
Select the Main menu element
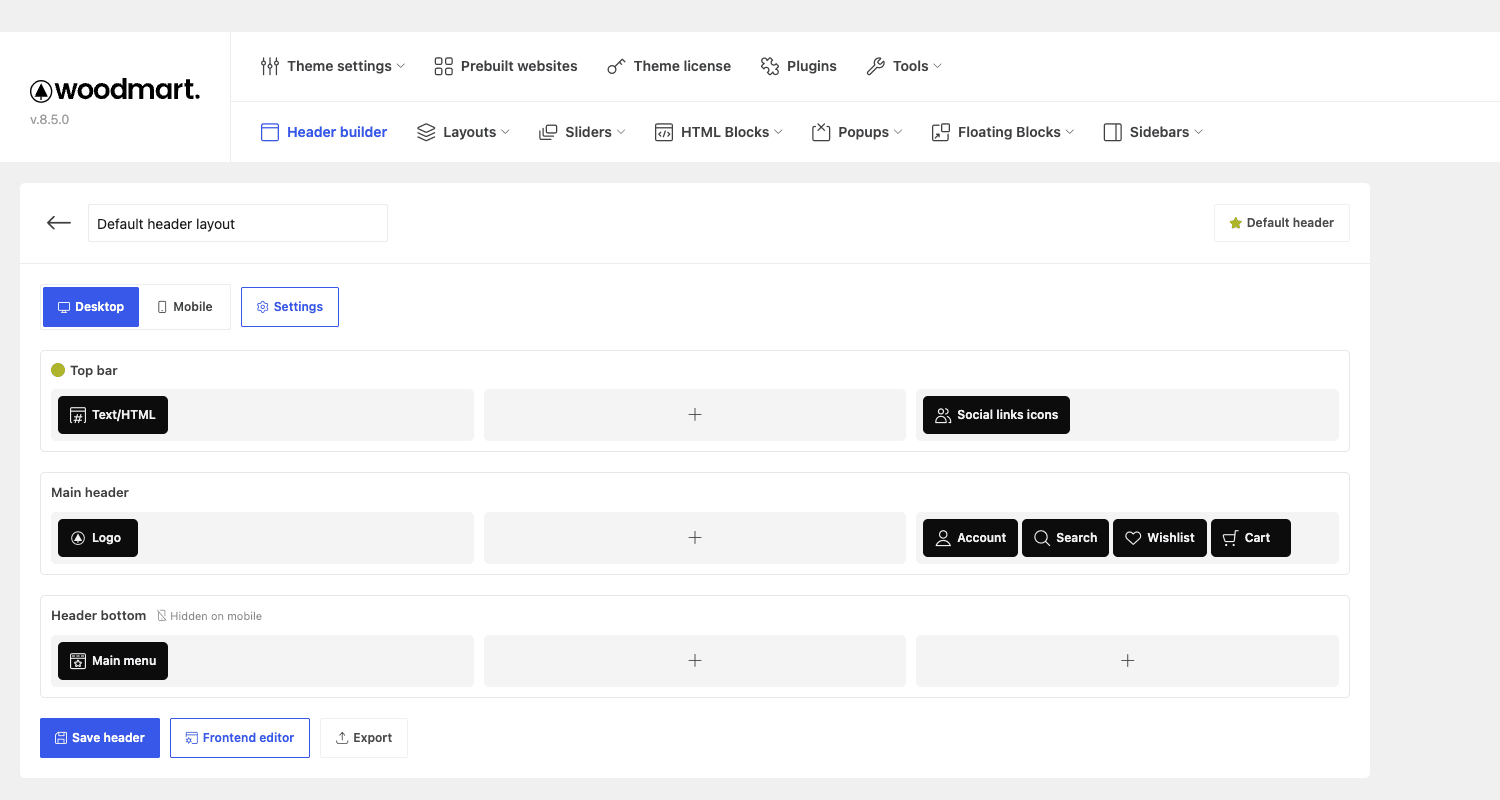coord(113,661)
